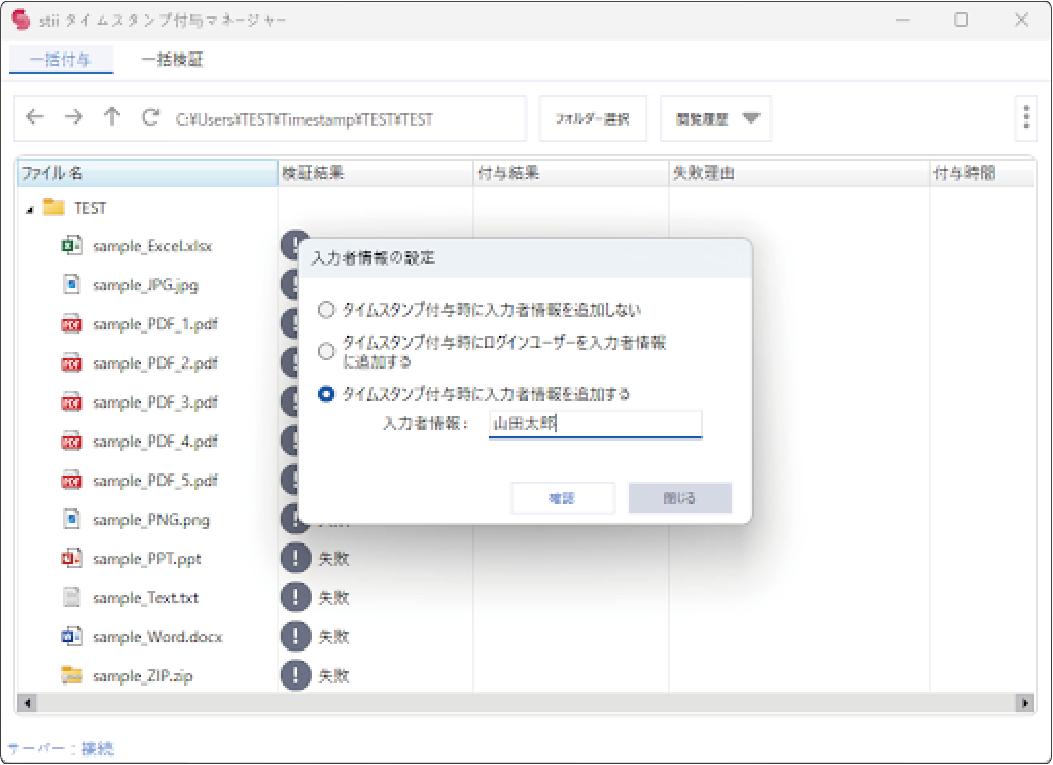Refresh the current folder listing
Image resolution: width=1053 pixels, height=765 pixels.
pos(151,118)
